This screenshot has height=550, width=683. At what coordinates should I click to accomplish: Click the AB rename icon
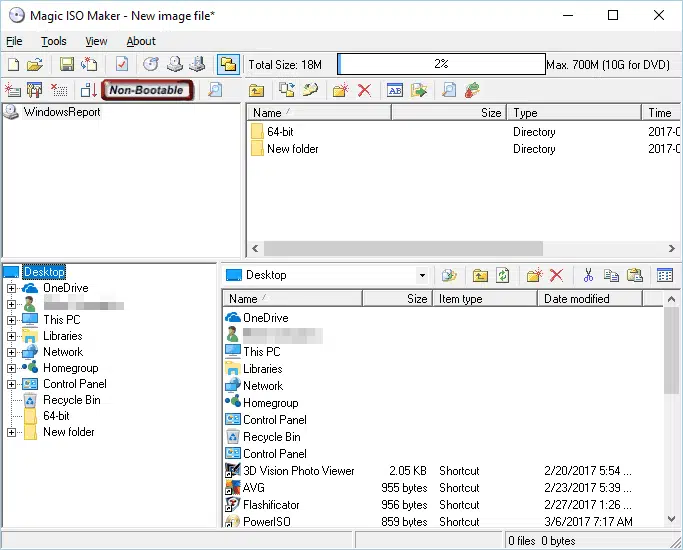pyautogui.click(x=395, y=91)
